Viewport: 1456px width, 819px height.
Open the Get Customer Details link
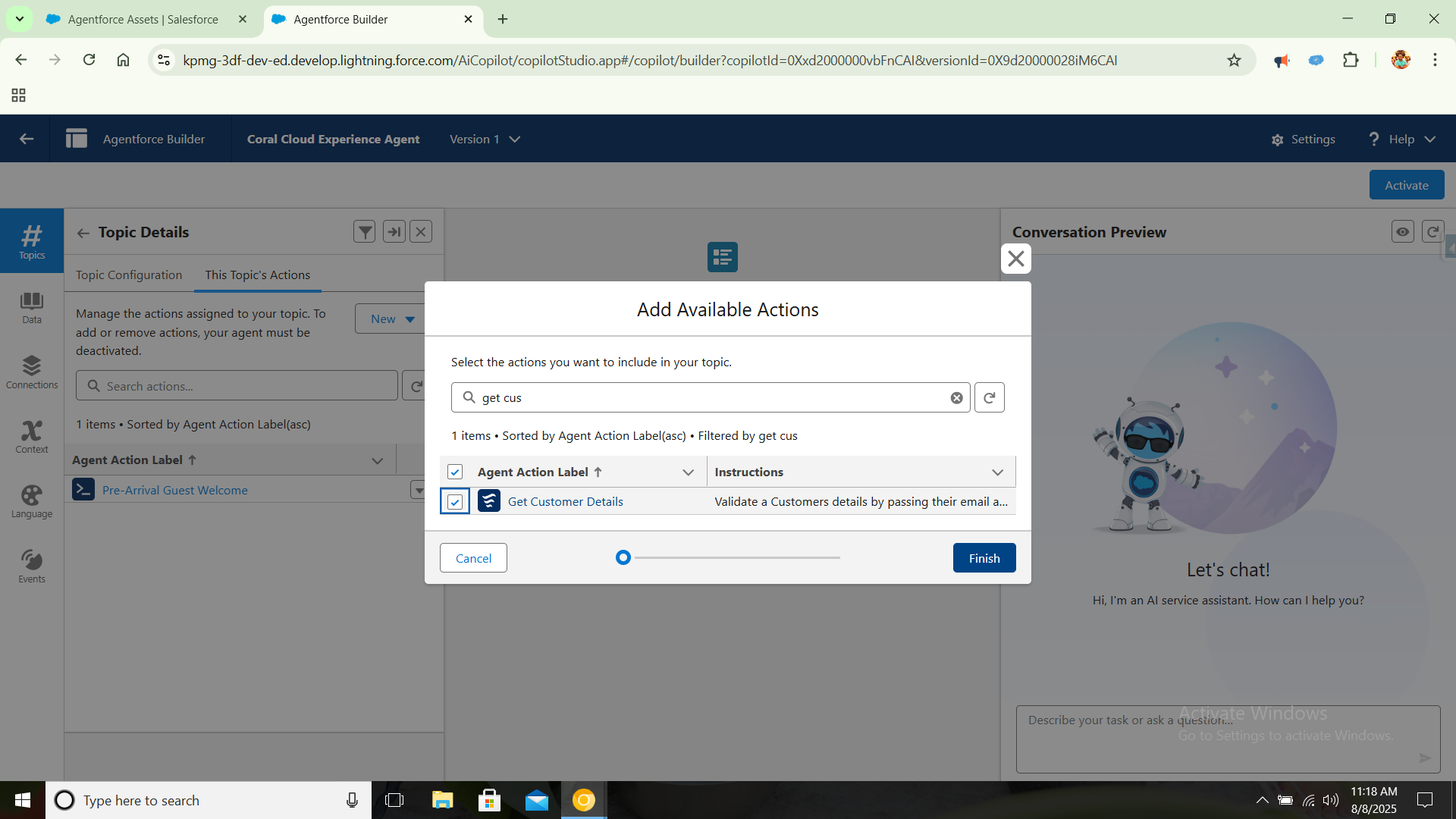[565, 502]
